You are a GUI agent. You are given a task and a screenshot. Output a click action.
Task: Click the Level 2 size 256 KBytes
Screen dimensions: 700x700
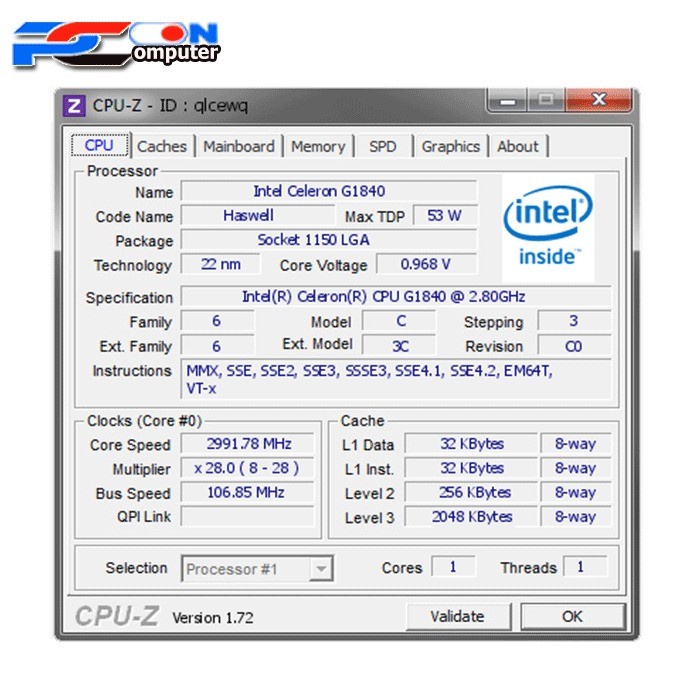[471, 492]
